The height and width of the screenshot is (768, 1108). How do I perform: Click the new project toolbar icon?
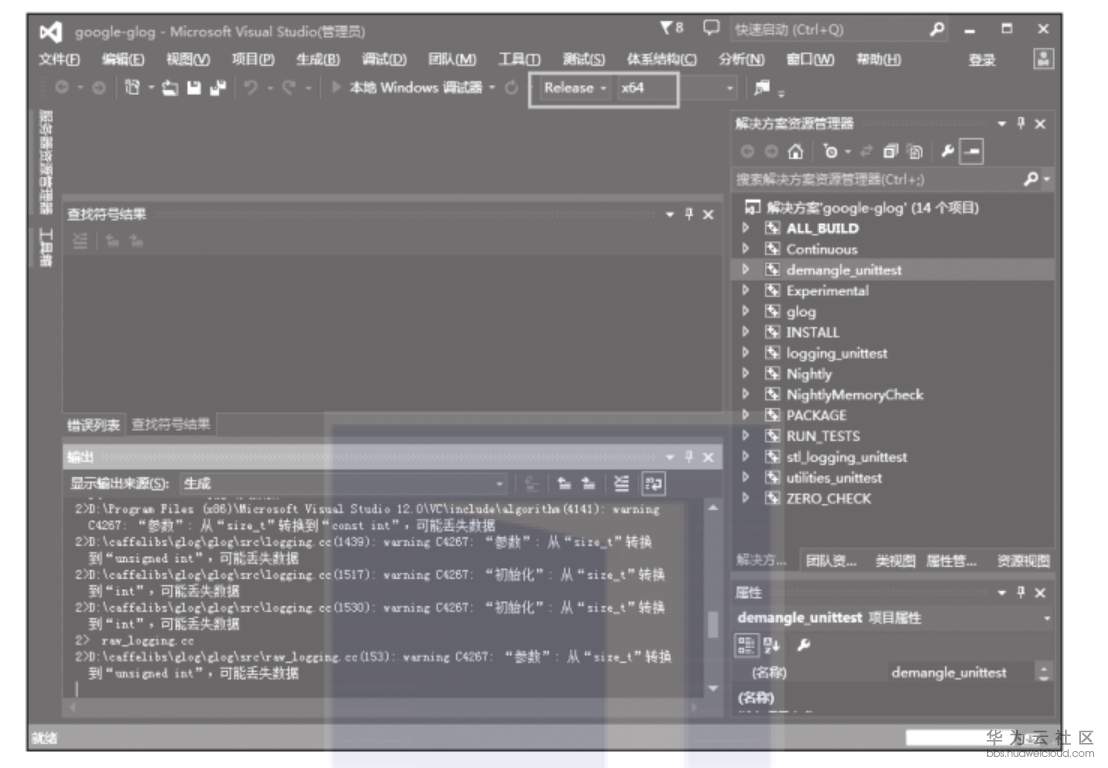[x=132, y=88]
